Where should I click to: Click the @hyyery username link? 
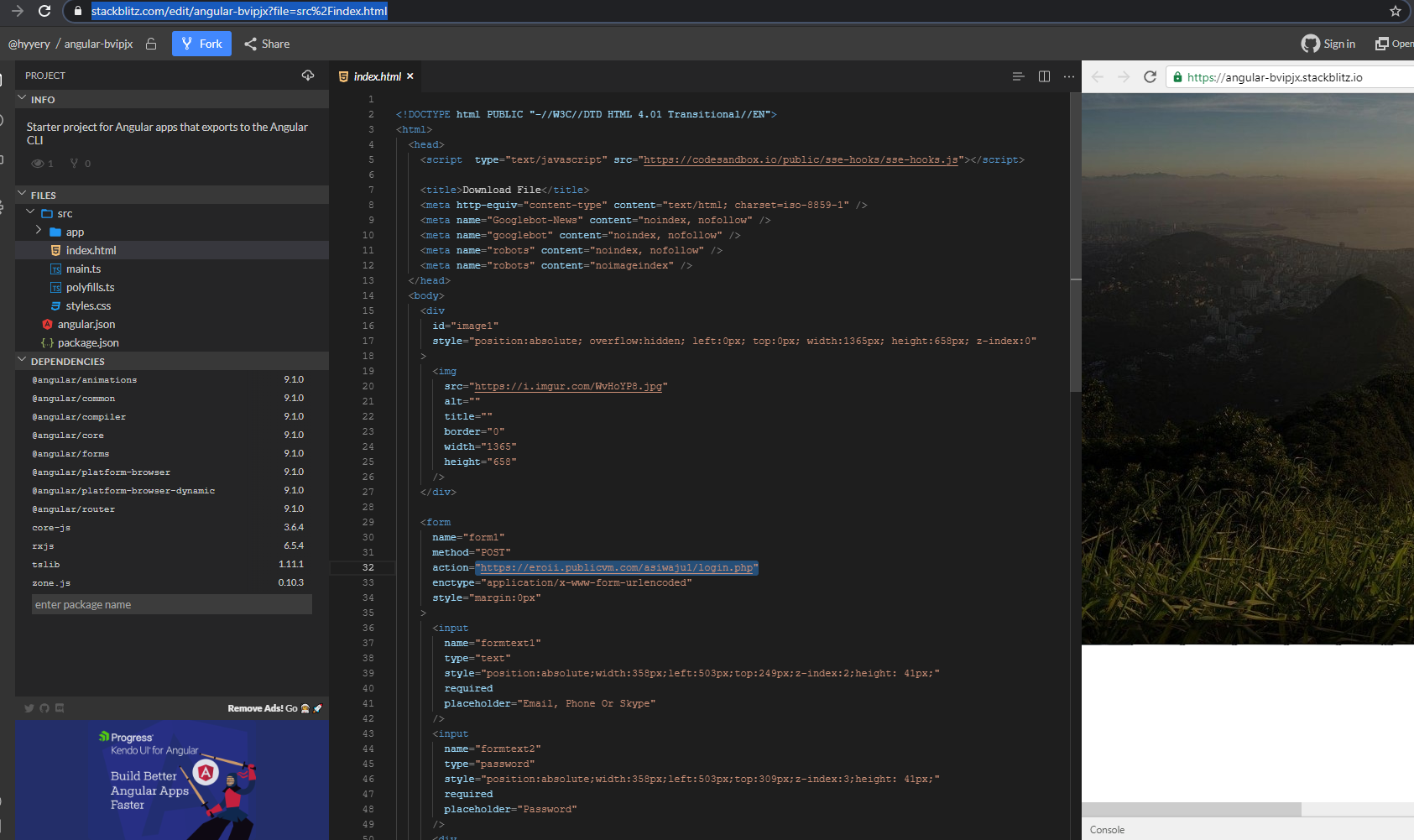pos(29,44)
